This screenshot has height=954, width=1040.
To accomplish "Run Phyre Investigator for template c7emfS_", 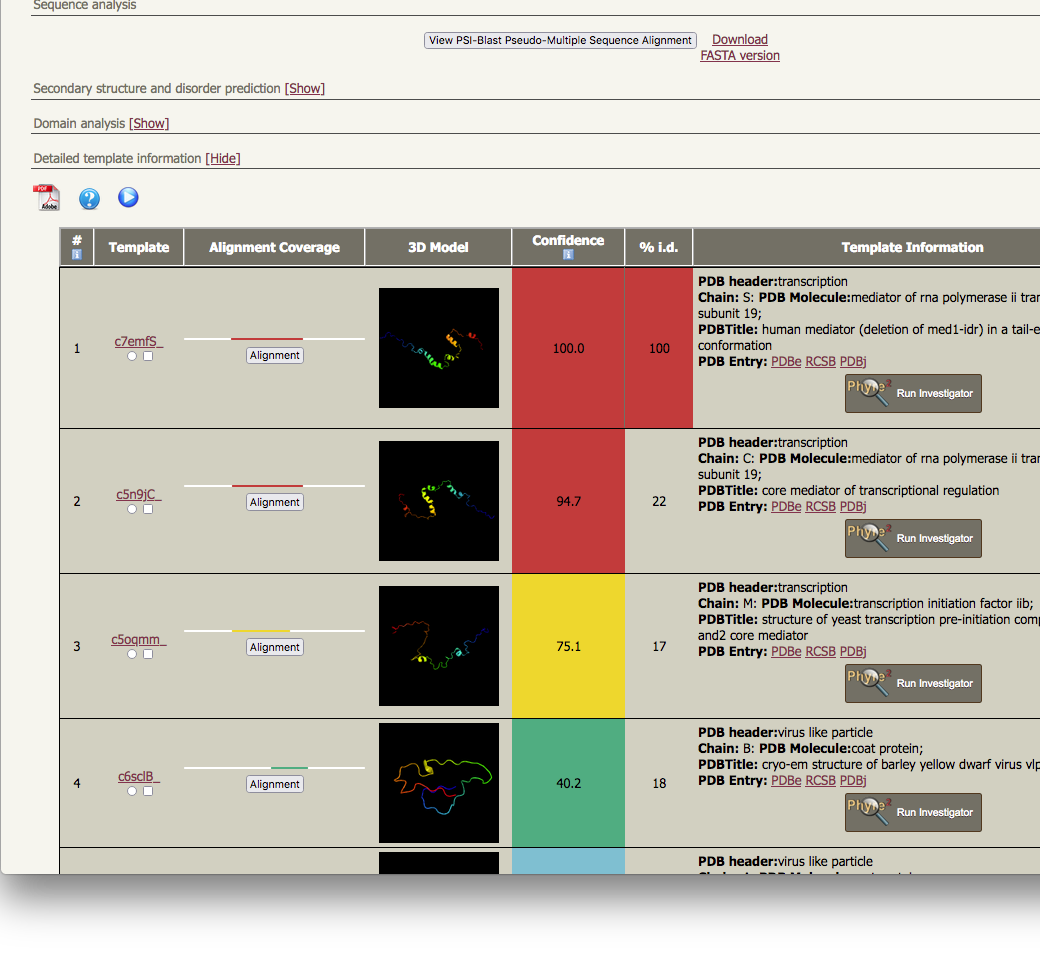I will point(913,394).
